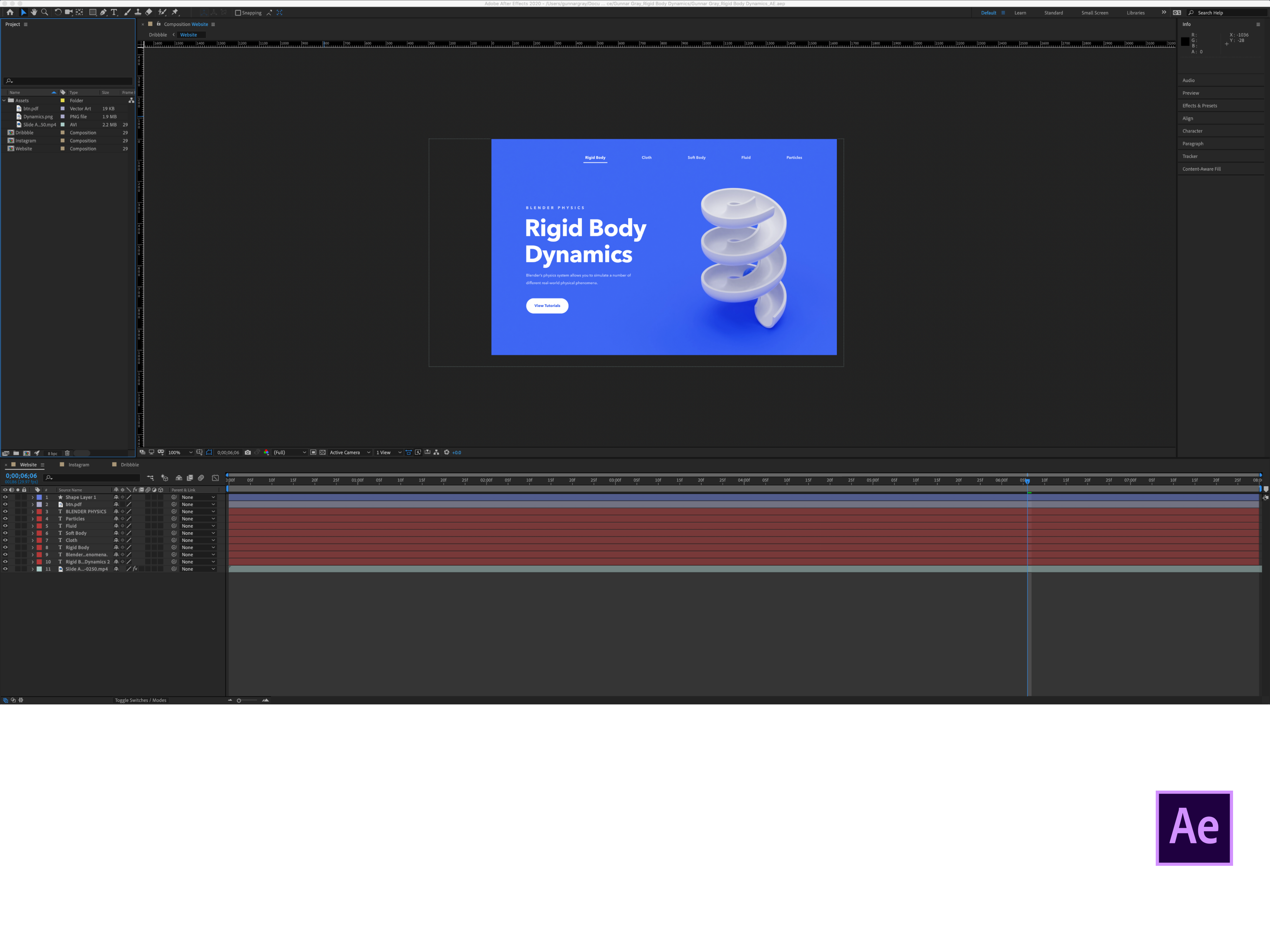Viewport: 1270px width, 952px height.
Task: Open the resolution (Full) dropdown
Action: pyautogui.click(x=290, y=452)
